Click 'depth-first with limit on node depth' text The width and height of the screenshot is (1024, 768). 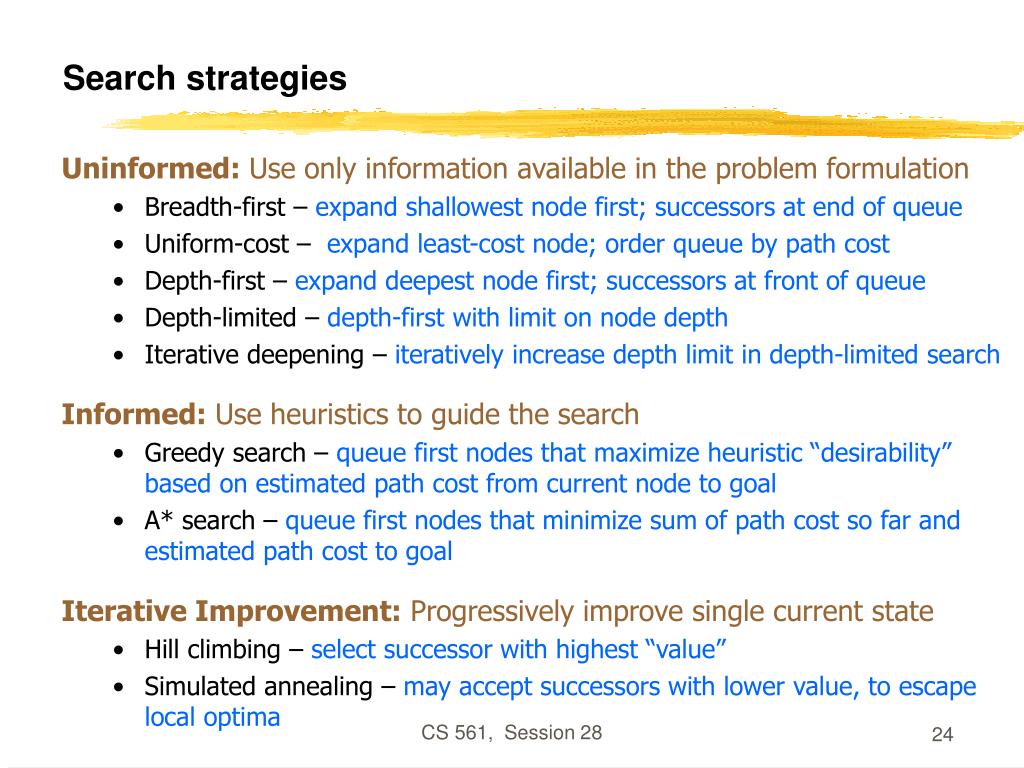tap(527, 318)
